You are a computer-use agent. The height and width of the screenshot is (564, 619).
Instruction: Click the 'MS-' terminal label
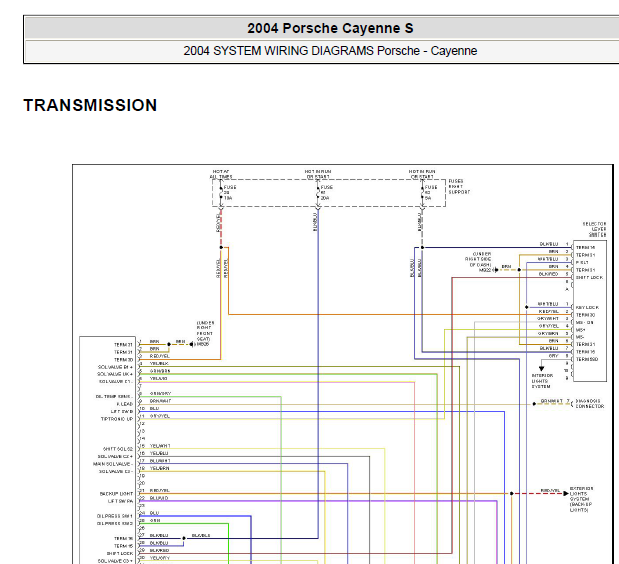(x=580, y=337)
